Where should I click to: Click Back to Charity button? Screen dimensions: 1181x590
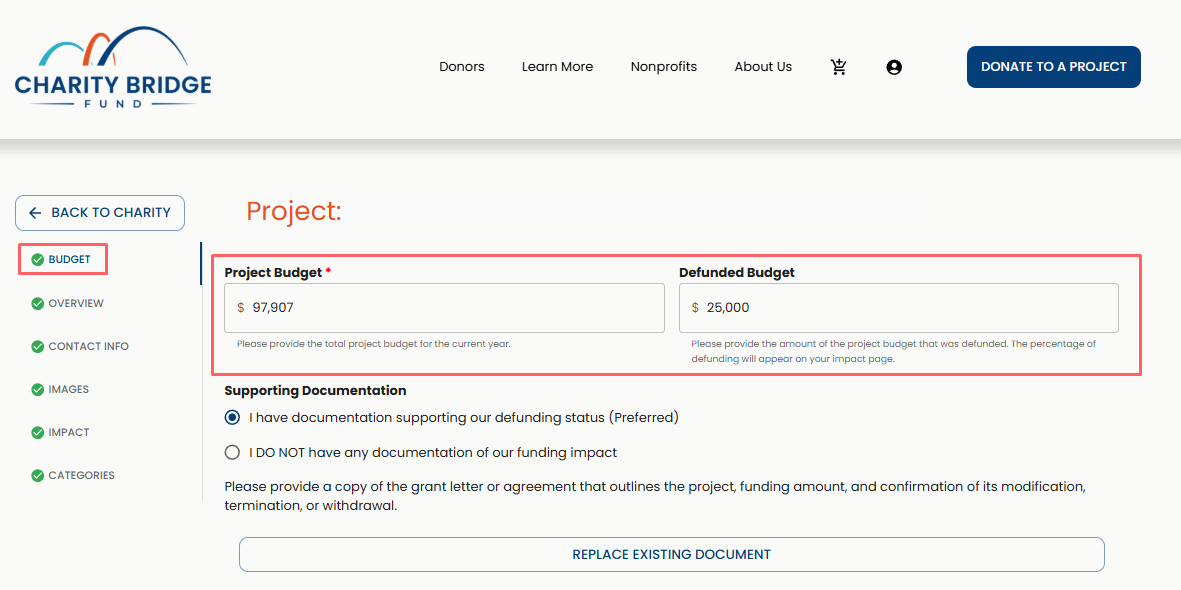coord(99,212)
